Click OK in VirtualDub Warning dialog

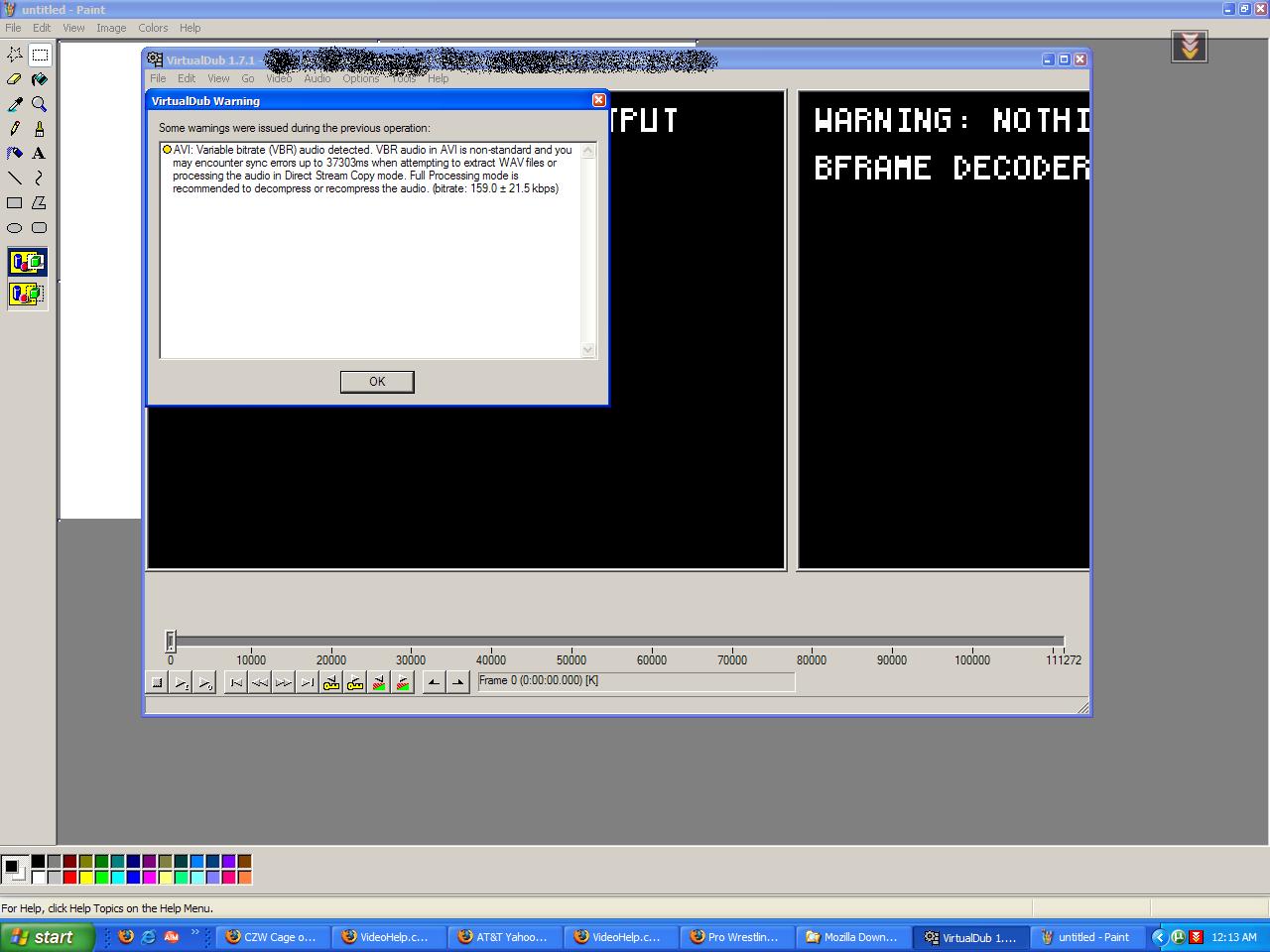[377, 382]
